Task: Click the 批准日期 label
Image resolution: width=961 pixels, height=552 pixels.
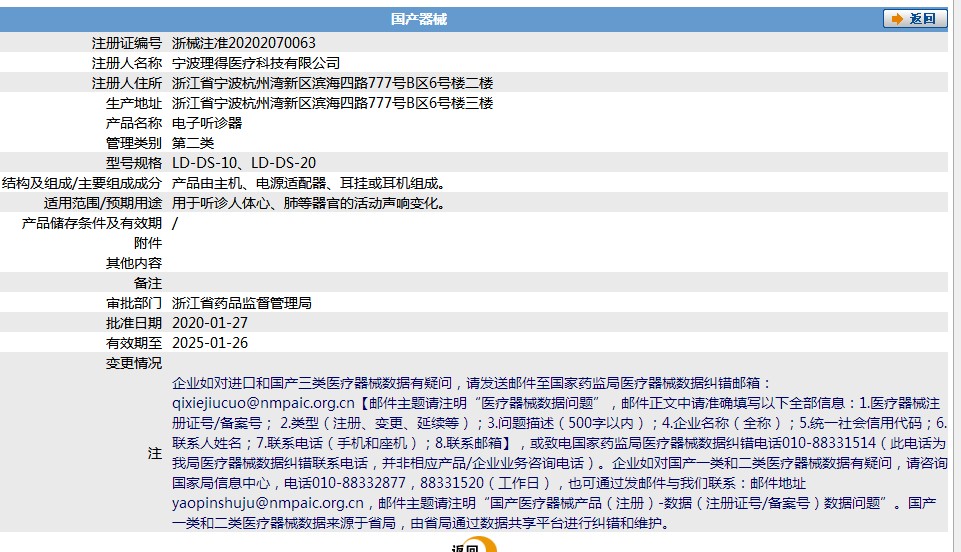Action: (x=134, y=323)
